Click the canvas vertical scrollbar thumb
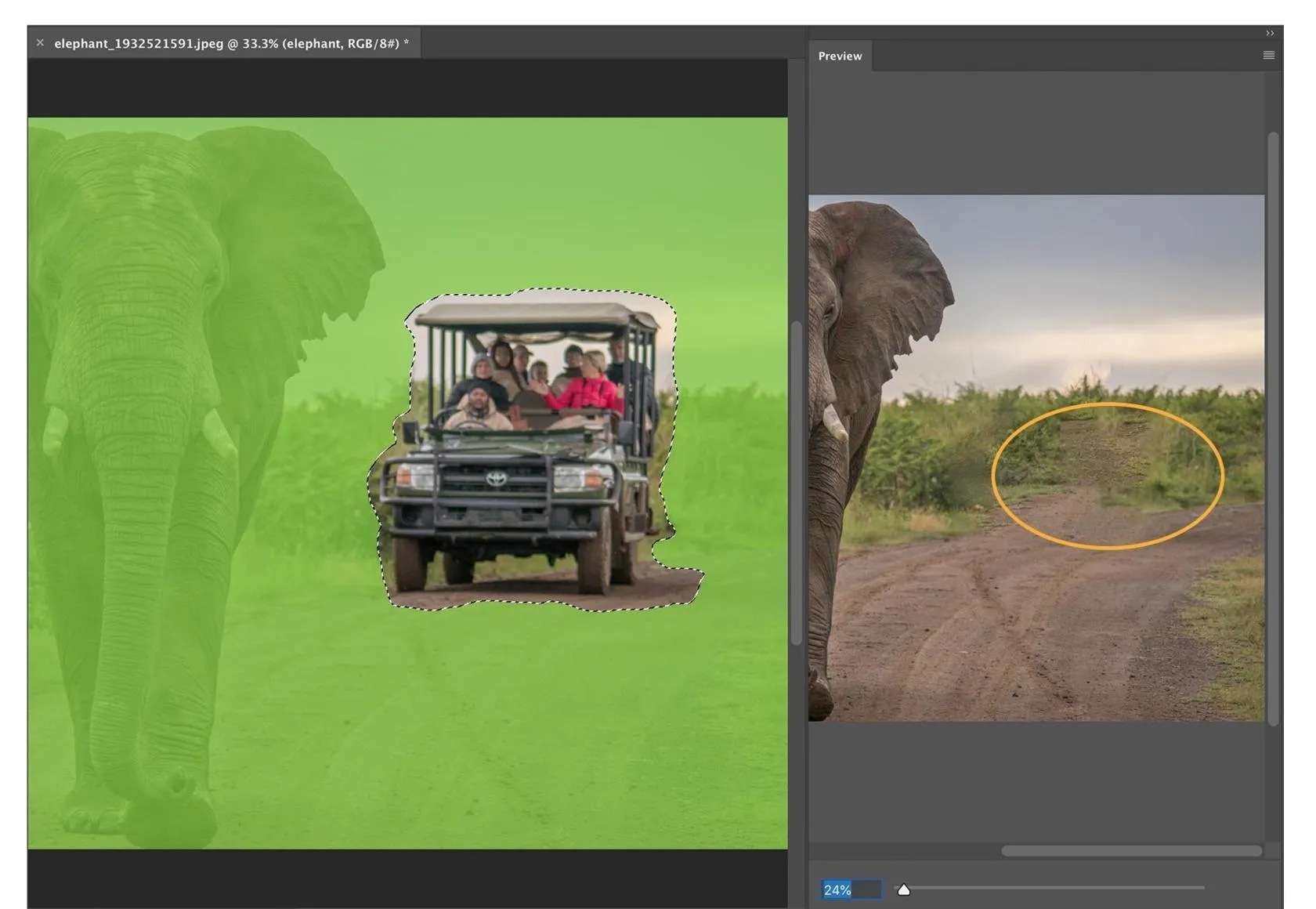 click(x=797, y=482)
